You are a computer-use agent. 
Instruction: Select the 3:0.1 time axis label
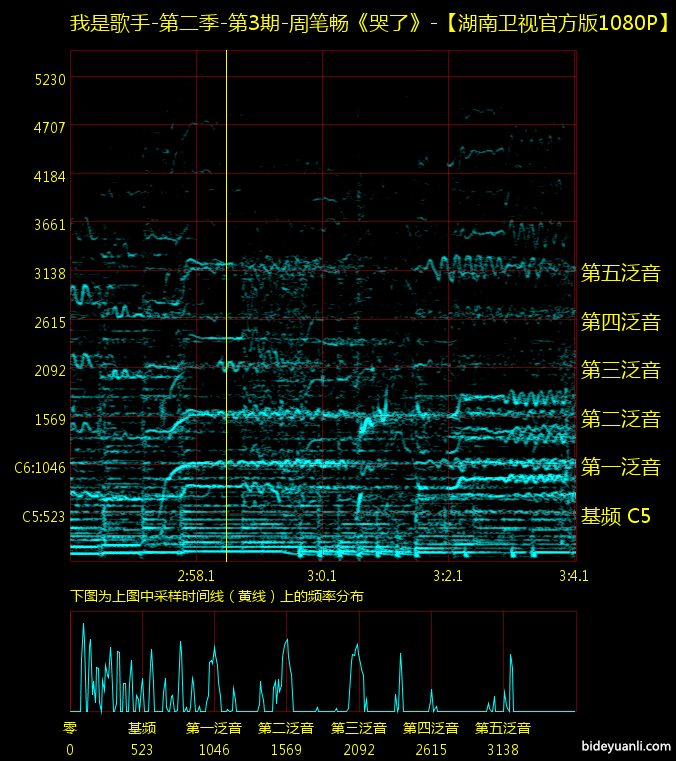(322, 575)
